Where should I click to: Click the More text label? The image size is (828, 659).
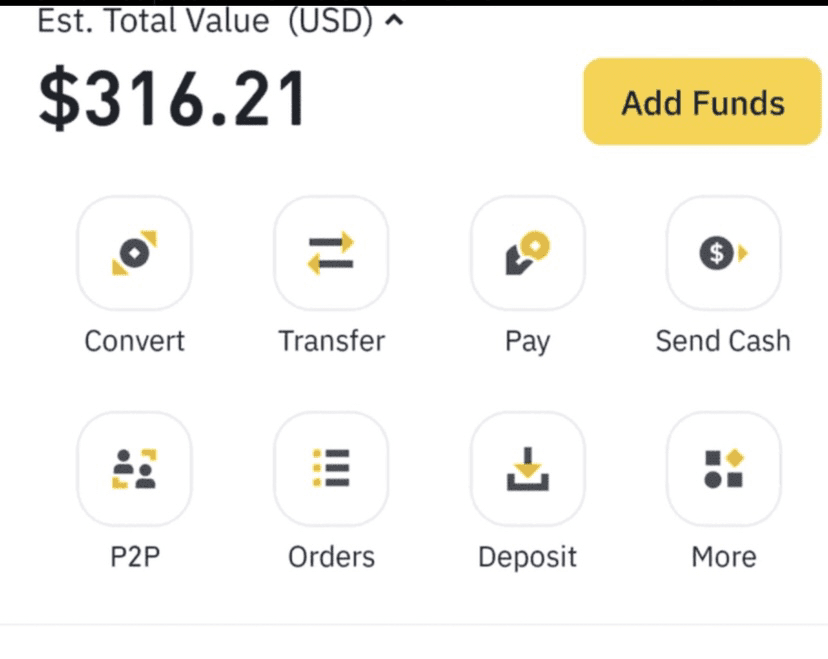pyautogui.click(x=723, y=557)
